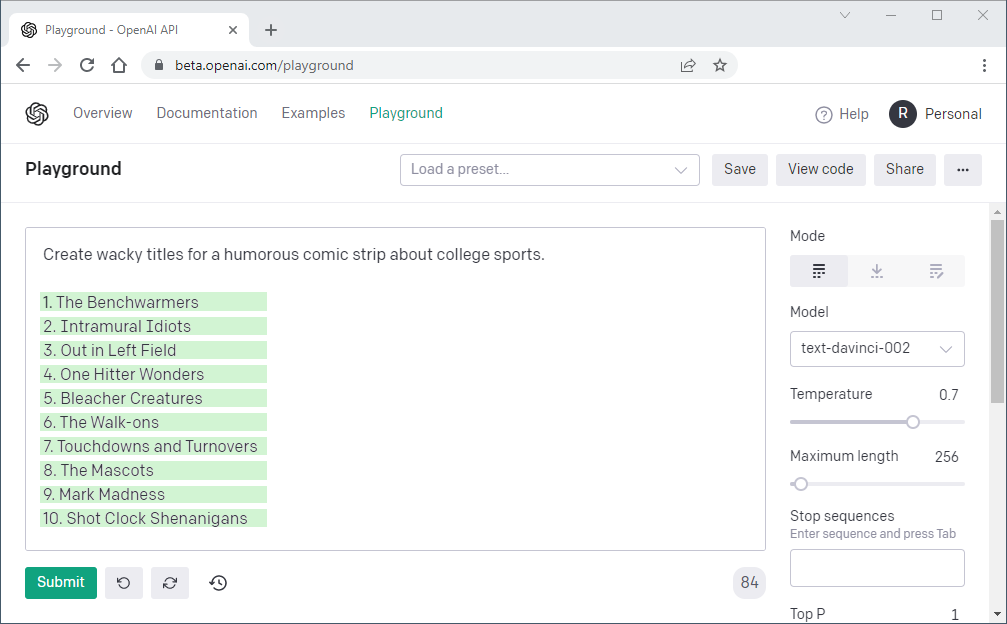
Task: Open the Chrome three-dot menu
Action: 984,65
